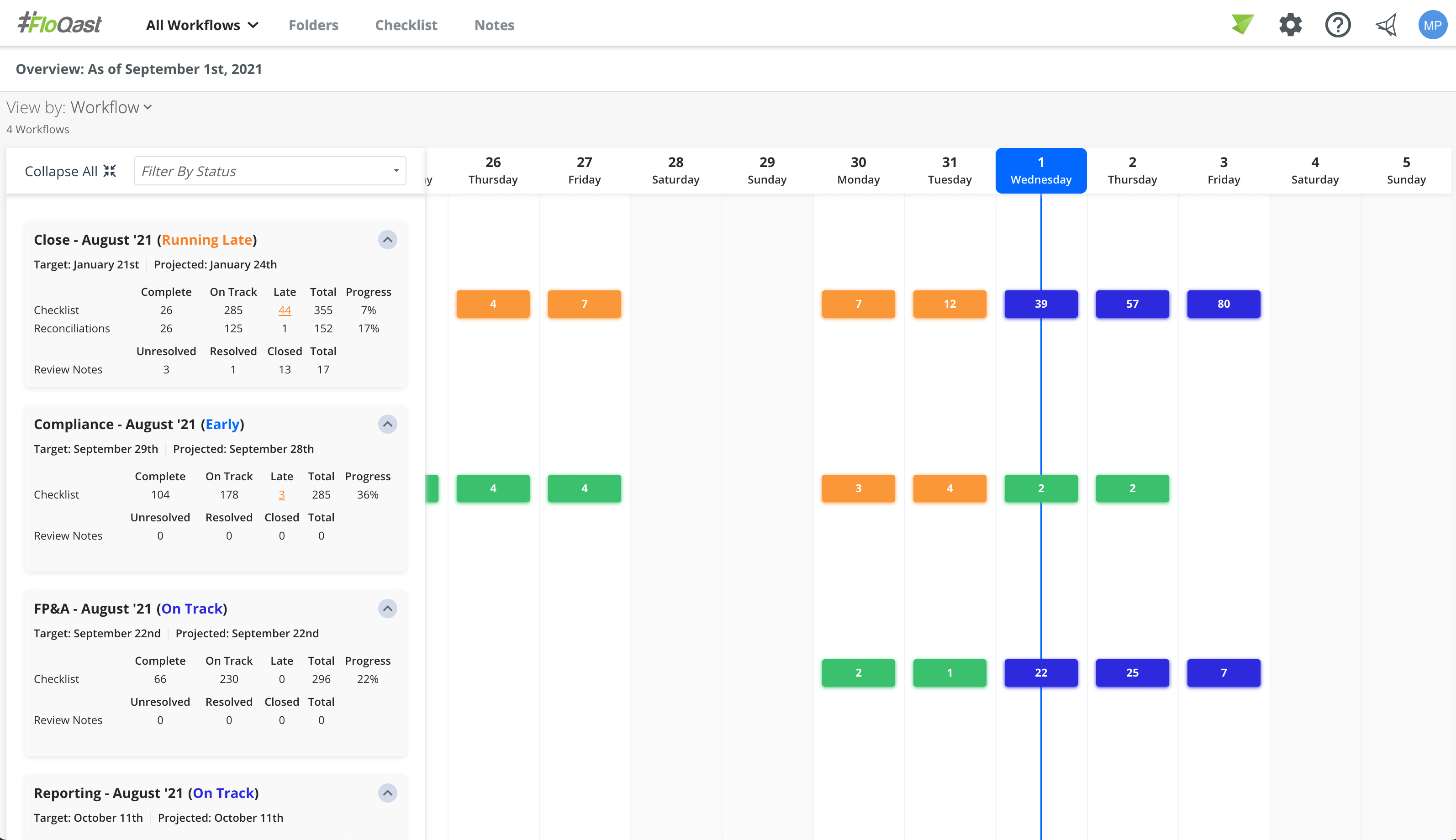The width and height of the screenshot is (1456, 840).
Task: Open the All Workflows dropdown
Action: [202, 25]
